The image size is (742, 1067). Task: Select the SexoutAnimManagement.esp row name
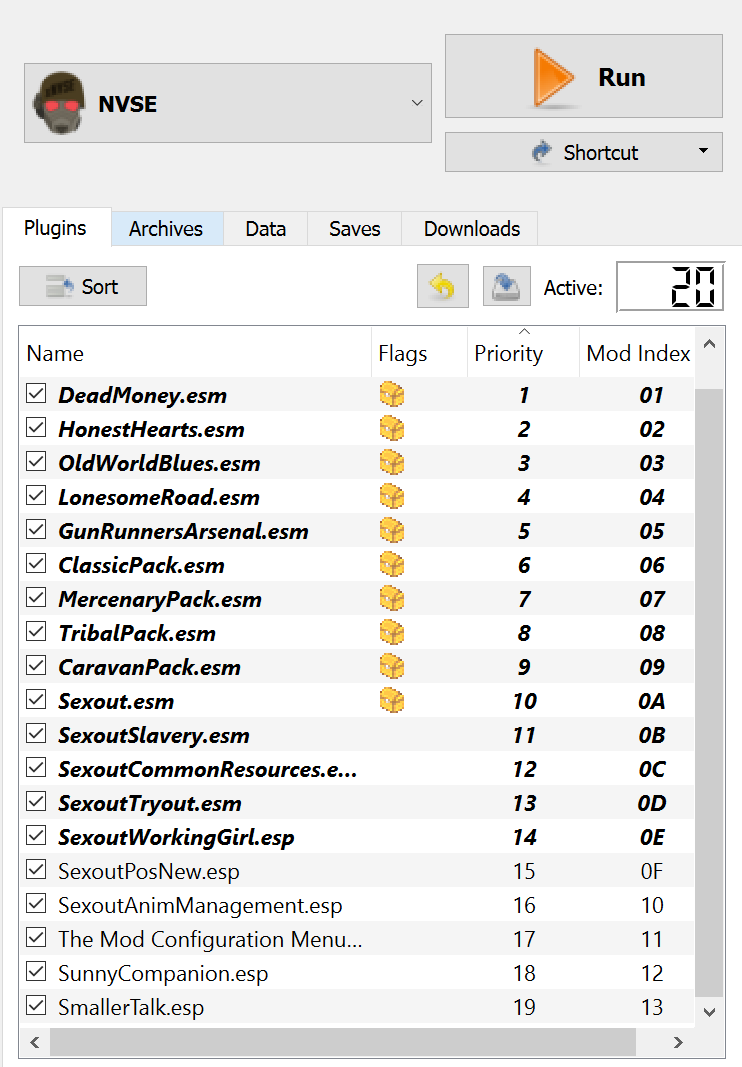coord(200,905)
